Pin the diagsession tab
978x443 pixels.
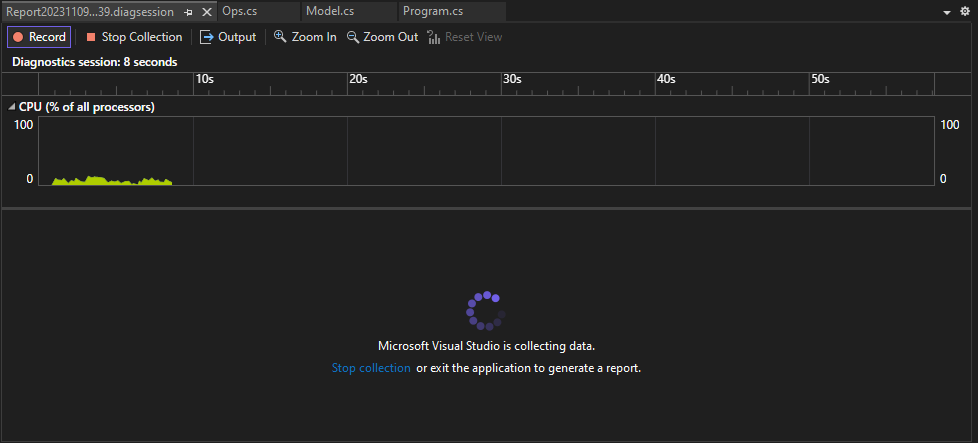(x=189, y=12)
